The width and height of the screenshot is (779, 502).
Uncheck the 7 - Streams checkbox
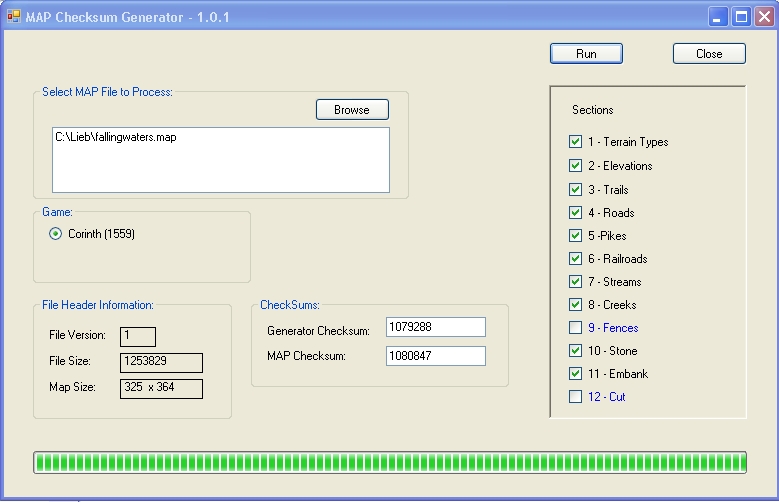coord(575,282)
